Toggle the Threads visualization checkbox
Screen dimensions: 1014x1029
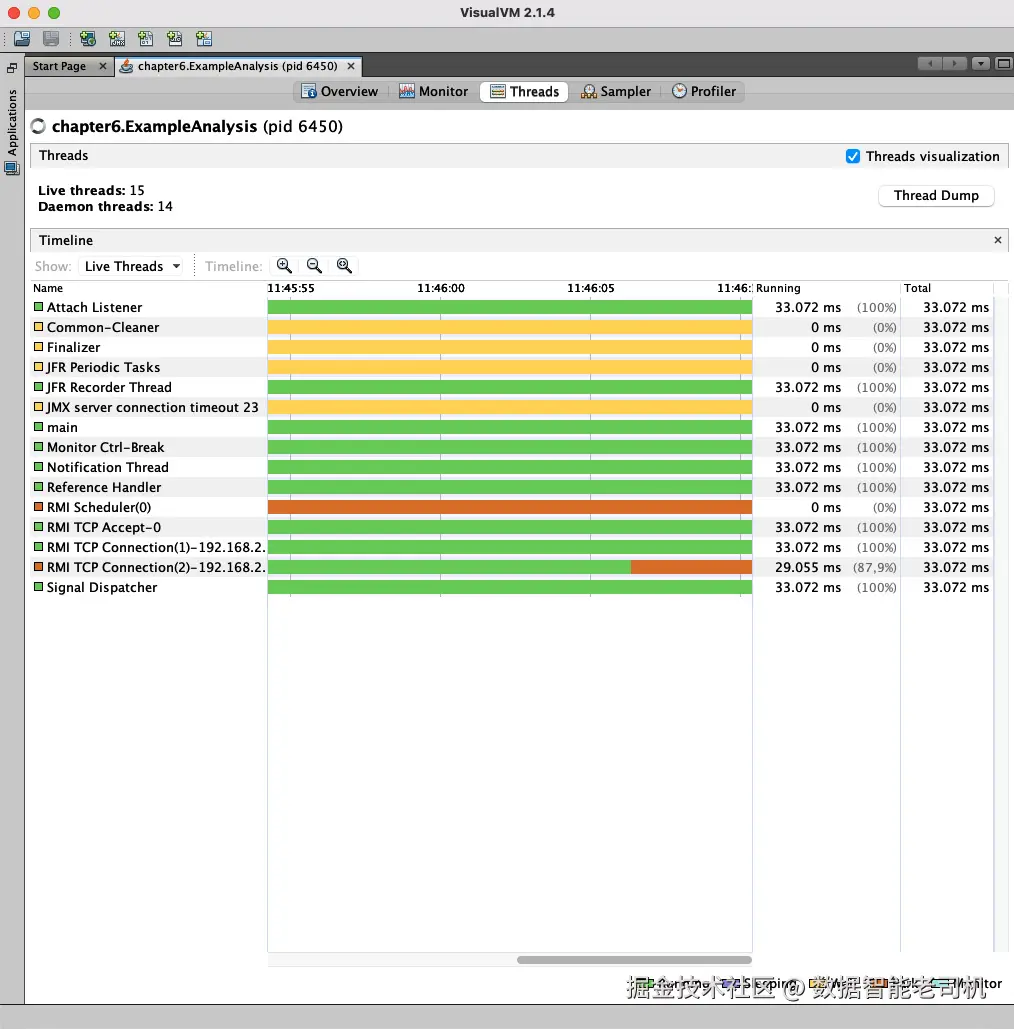853,156
